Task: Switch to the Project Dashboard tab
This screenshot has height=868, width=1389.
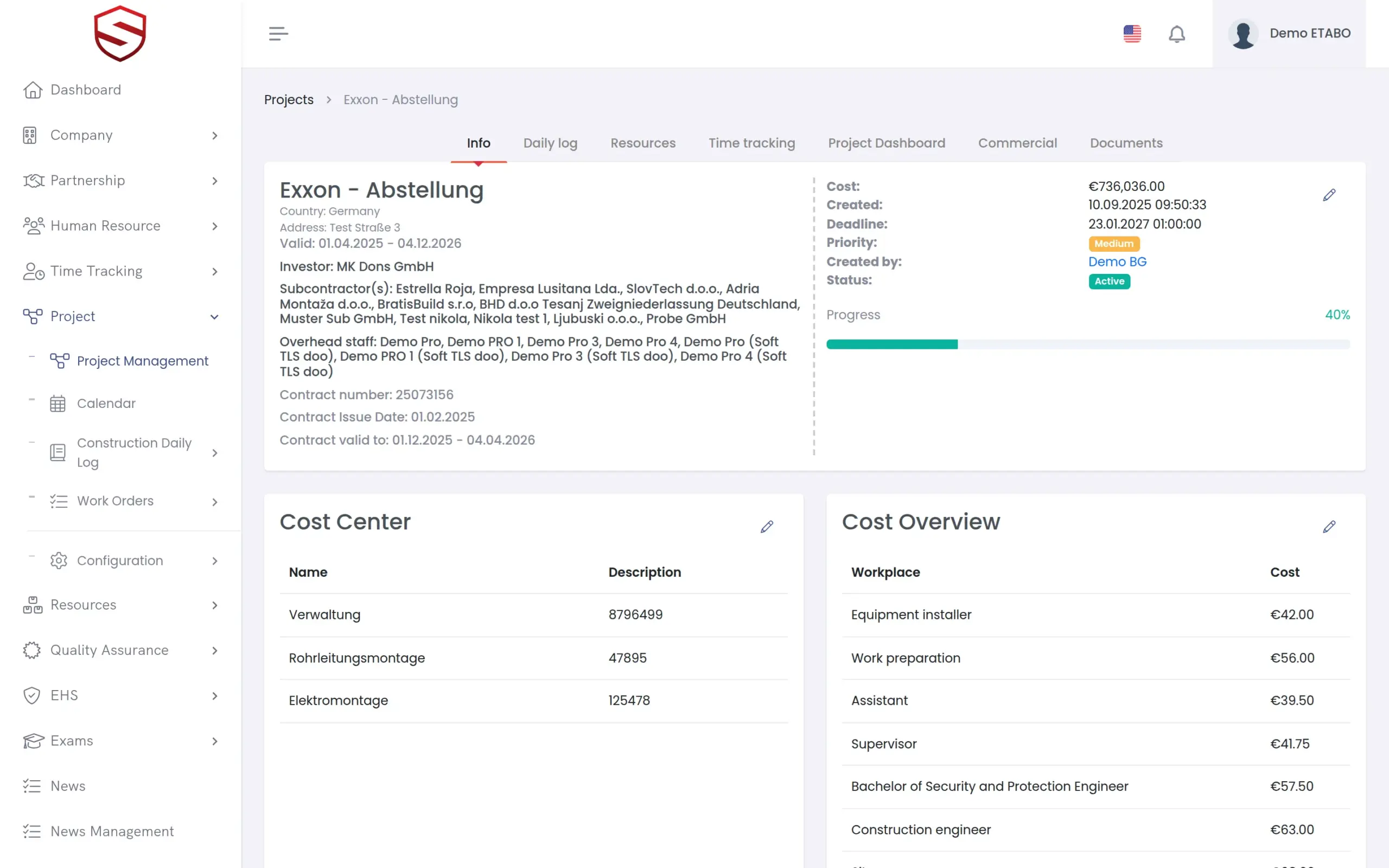Action: click(886, 143)
